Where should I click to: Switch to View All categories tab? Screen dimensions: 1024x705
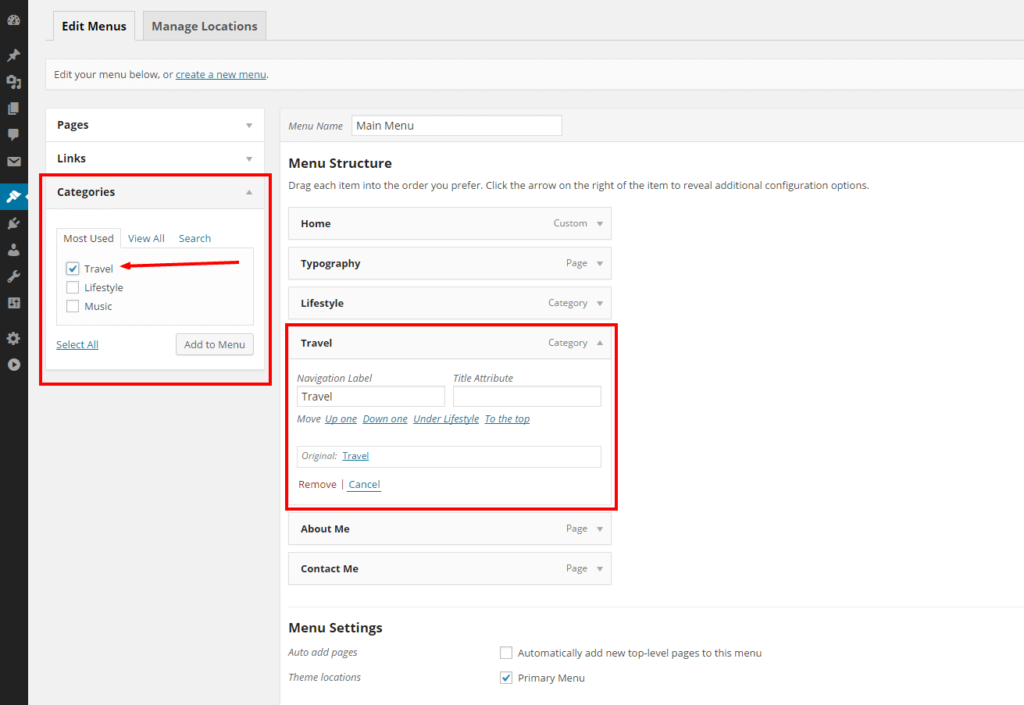coord(146,238)
